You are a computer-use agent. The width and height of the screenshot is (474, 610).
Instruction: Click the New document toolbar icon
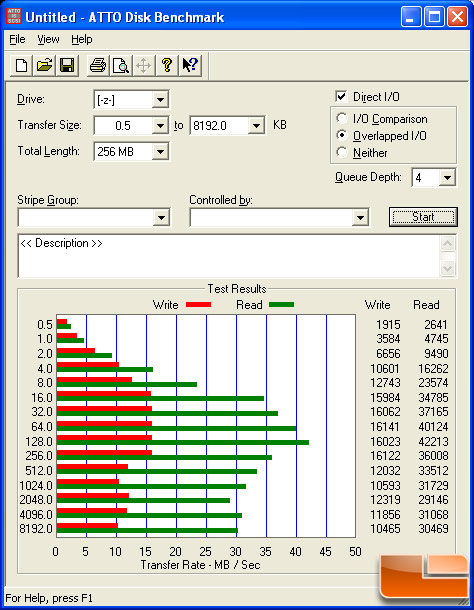point(21,65)
